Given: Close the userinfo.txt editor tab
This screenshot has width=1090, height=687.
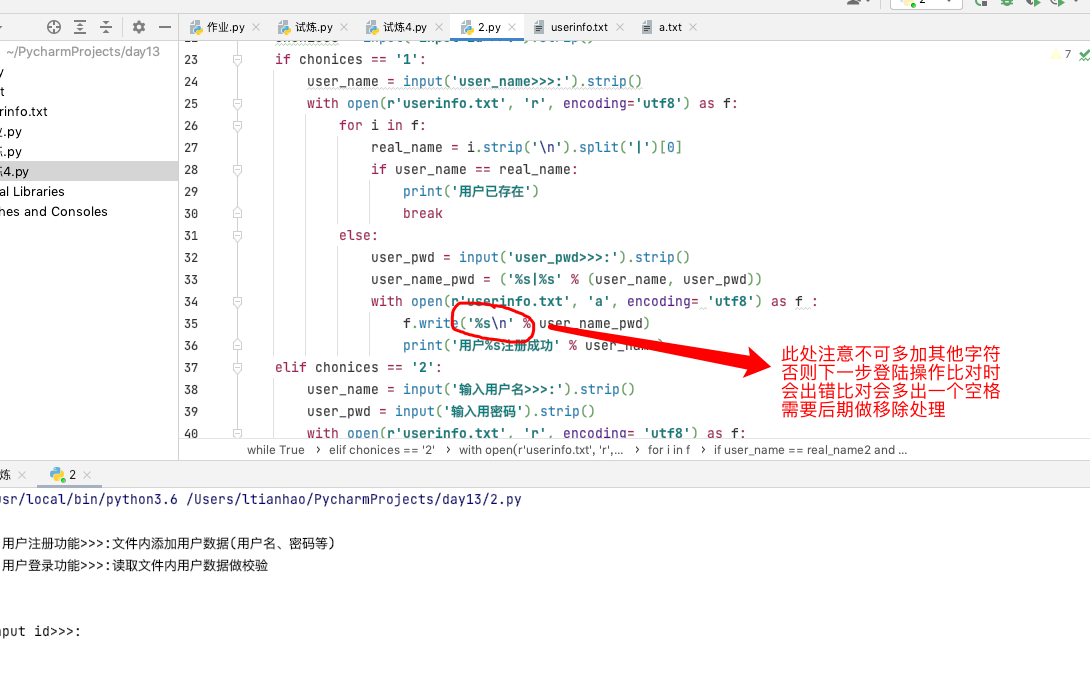Looking at the screenshot, I should pos(620,27).
